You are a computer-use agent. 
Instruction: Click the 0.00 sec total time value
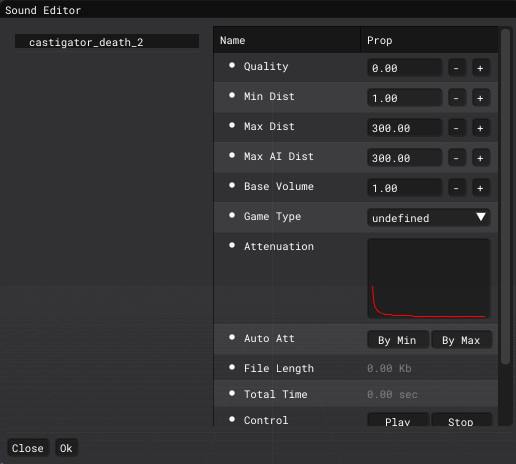tap(392, 394)
